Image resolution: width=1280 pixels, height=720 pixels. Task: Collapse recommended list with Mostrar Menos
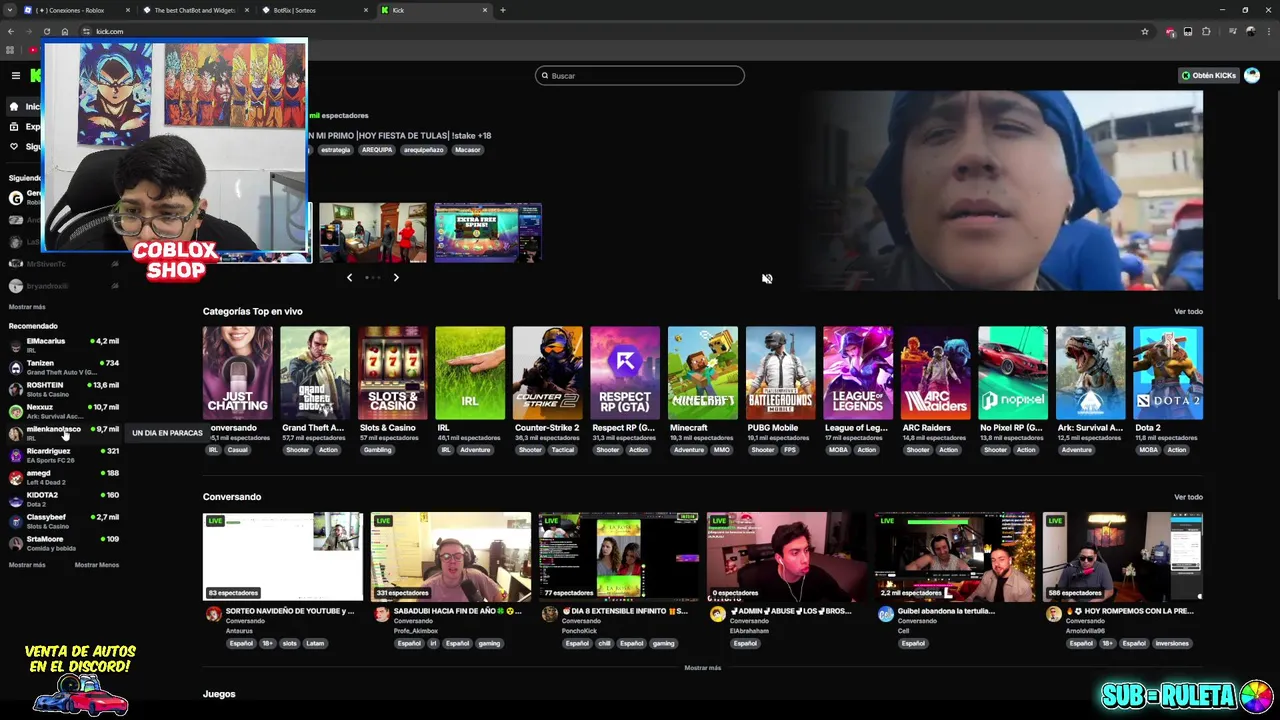click(x=97, y=565)
